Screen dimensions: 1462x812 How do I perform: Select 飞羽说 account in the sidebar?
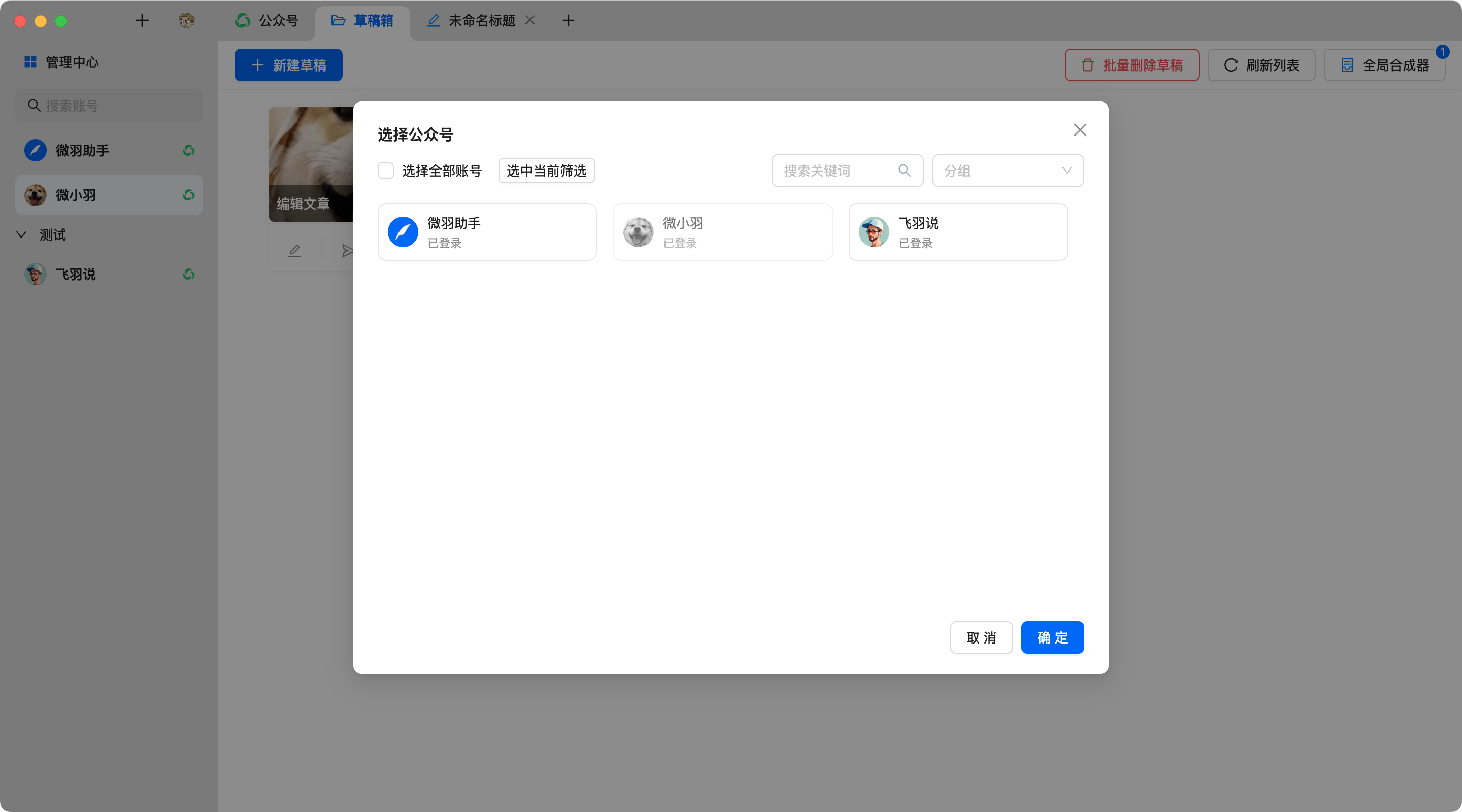[109, 275]
